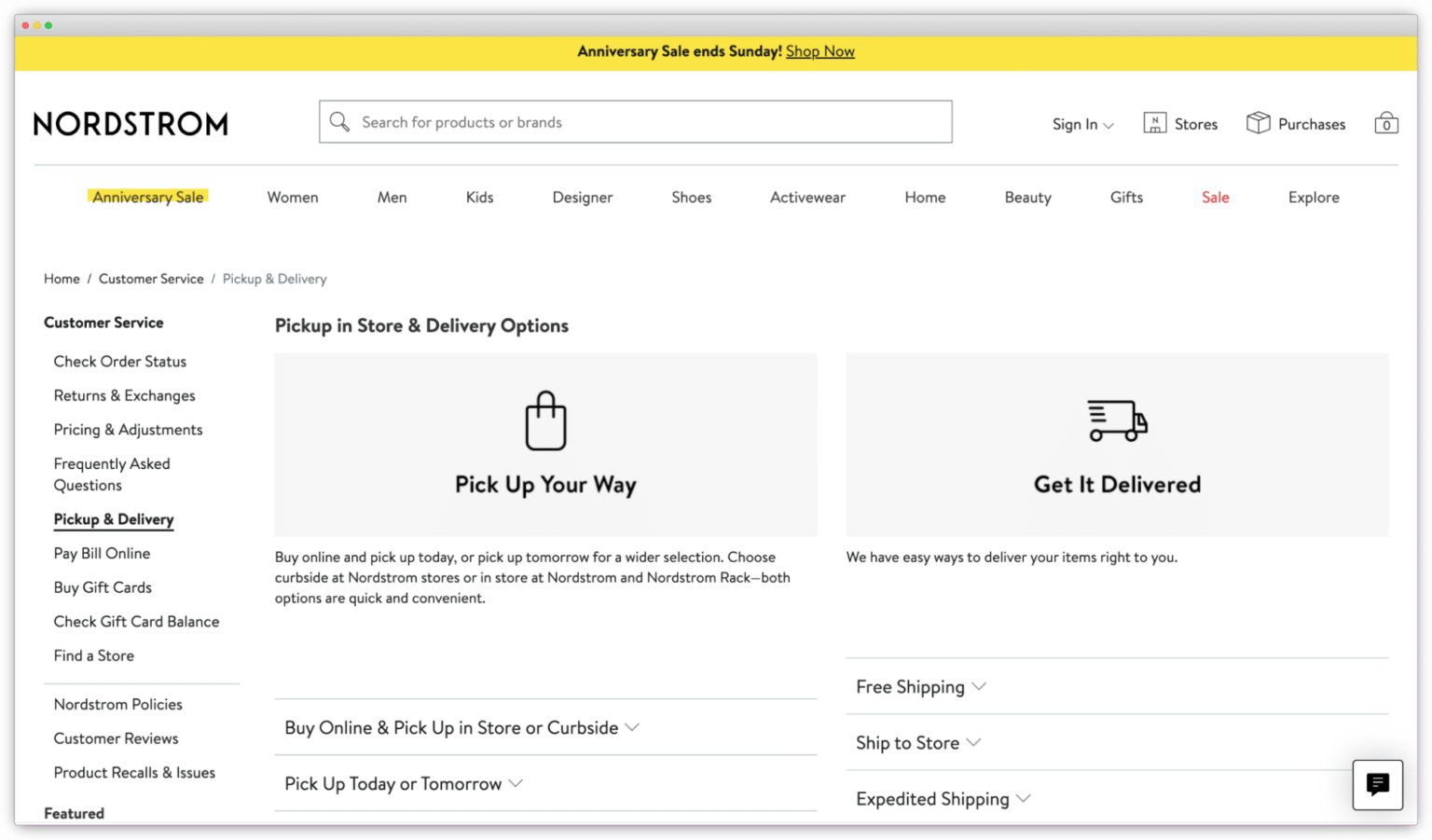Open the shopping bag cart icon
Screen dimensions: 1432x840
pos(1386,122)
